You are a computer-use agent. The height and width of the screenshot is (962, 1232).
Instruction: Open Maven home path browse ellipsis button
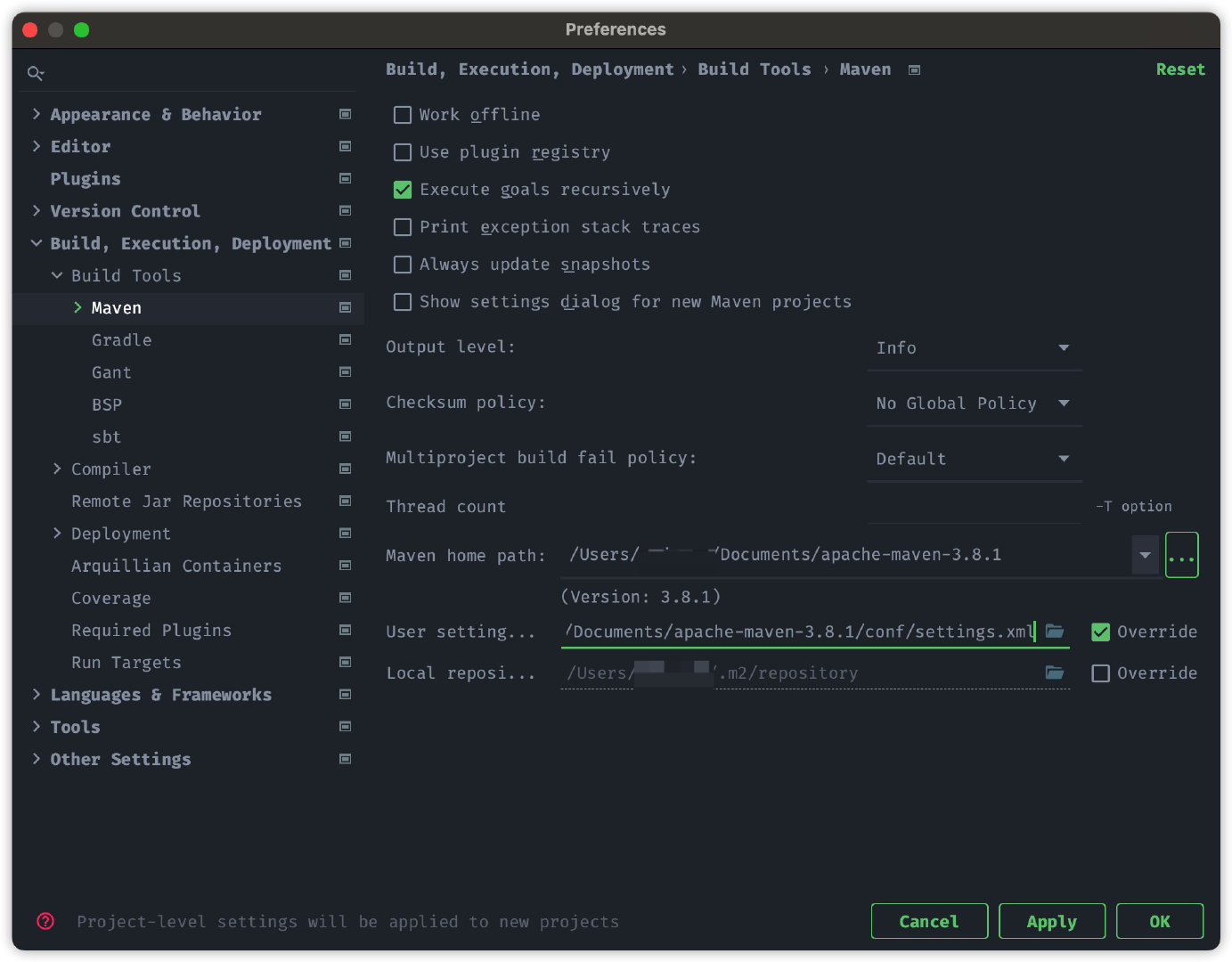point(1181,555)
